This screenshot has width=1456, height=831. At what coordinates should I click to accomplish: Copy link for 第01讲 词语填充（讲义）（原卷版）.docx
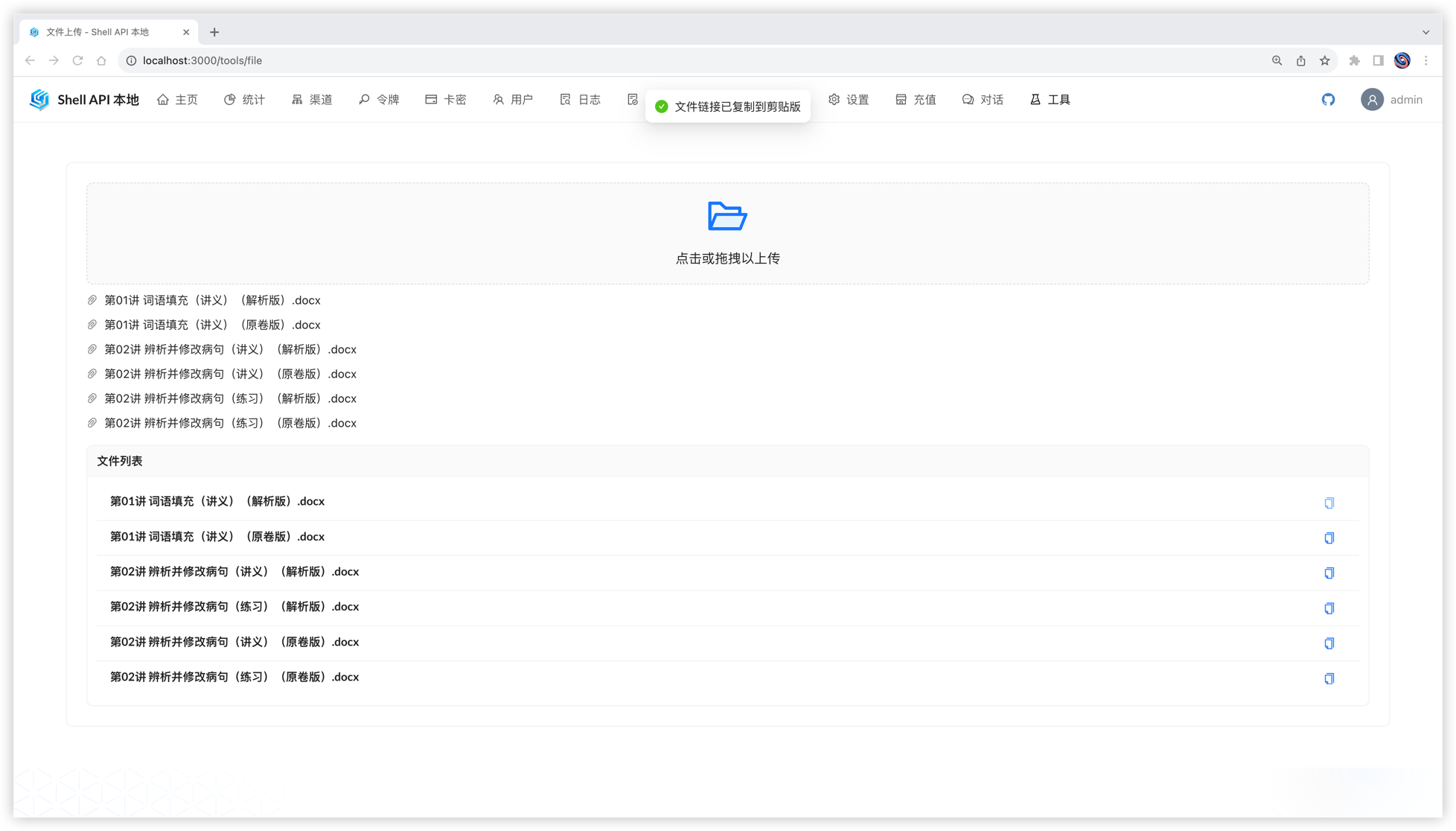click(1329, 538)
